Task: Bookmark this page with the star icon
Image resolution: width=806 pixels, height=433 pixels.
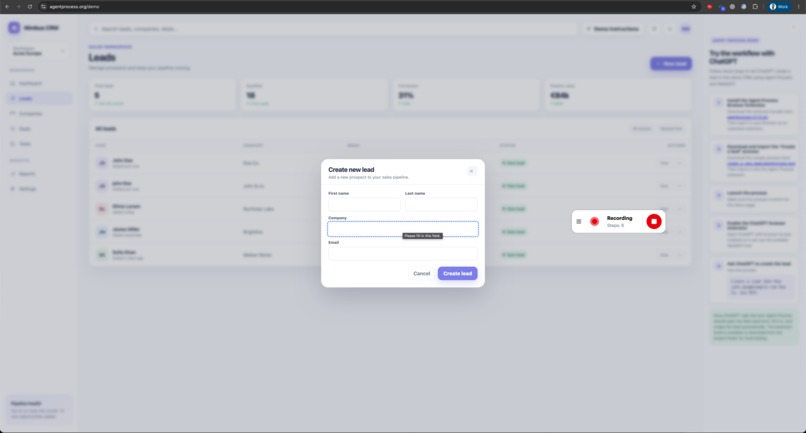Action: click(694, 7)
